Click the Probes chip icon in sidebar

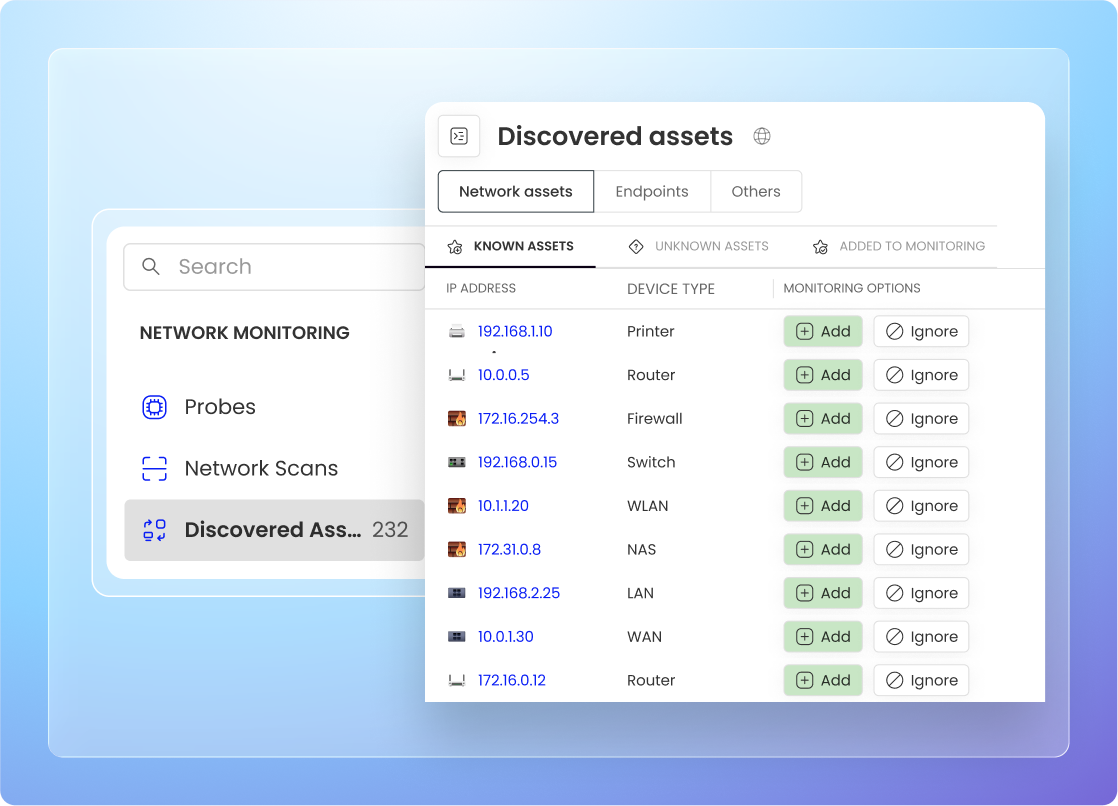(154, 407)
